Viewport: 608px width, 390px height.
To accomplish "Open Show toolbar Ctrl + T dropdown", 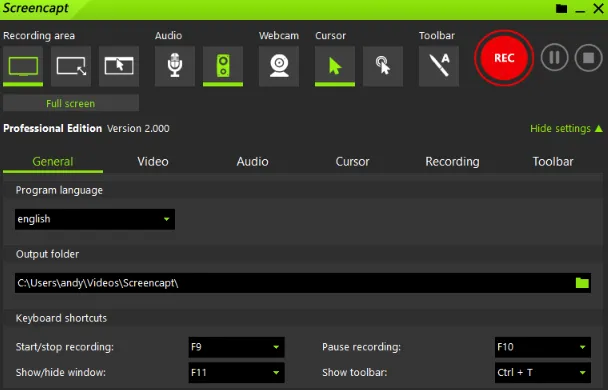I will [543, 372].
